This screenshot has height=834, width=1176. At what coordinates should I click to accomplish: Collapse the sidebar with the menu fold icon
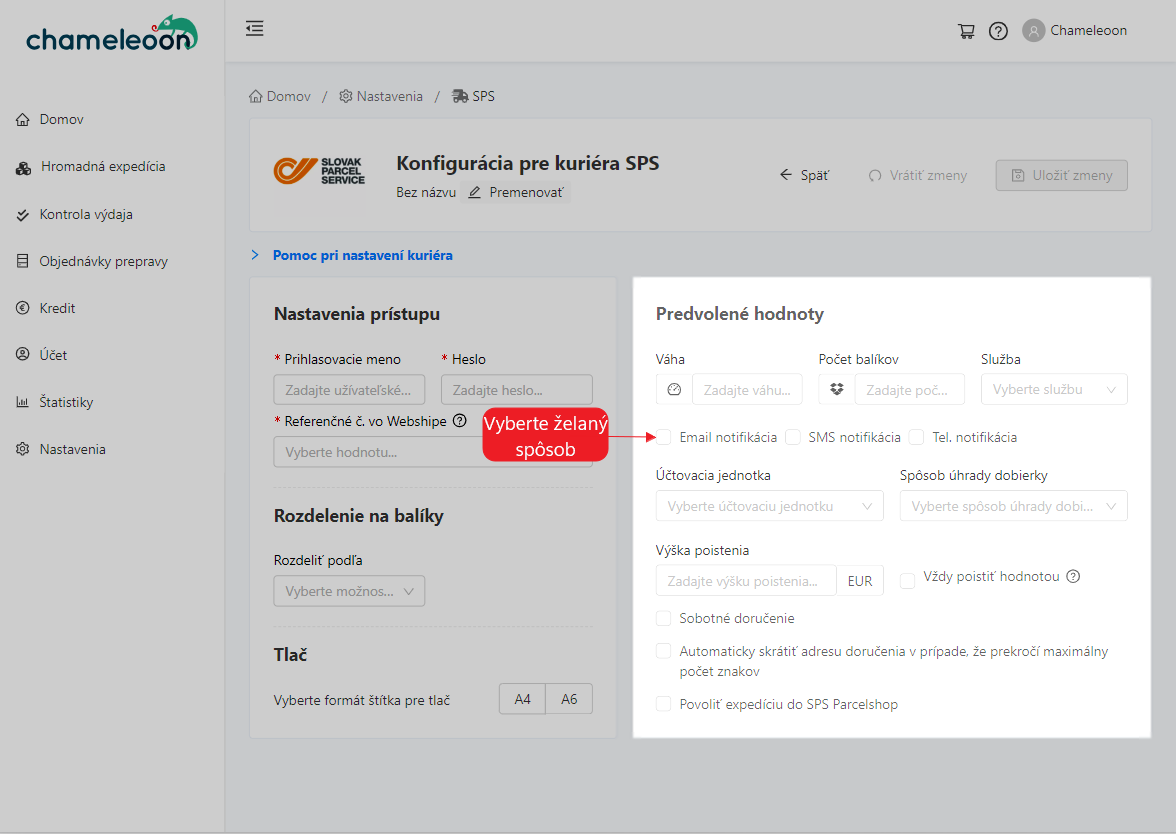coord(255,29)
